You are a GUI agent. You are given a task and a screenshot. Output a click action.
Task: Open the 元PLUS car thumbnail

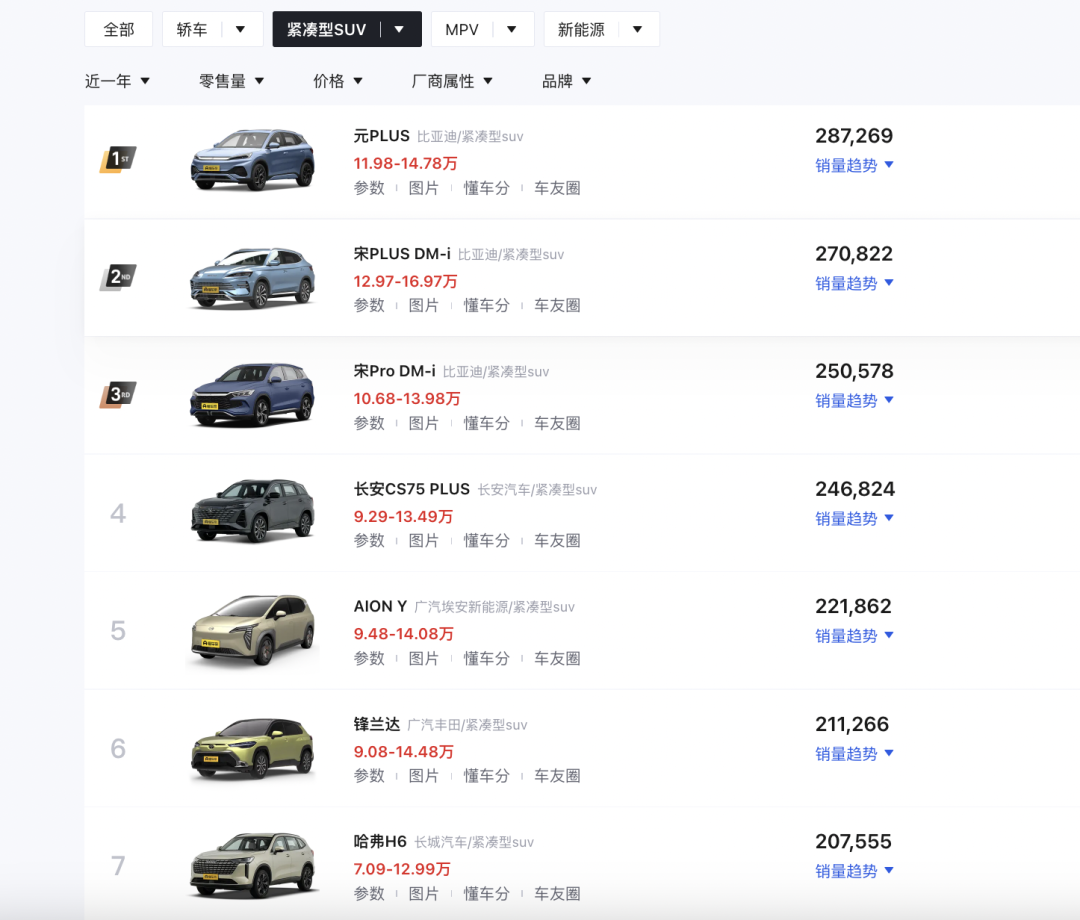pos(252,160)
